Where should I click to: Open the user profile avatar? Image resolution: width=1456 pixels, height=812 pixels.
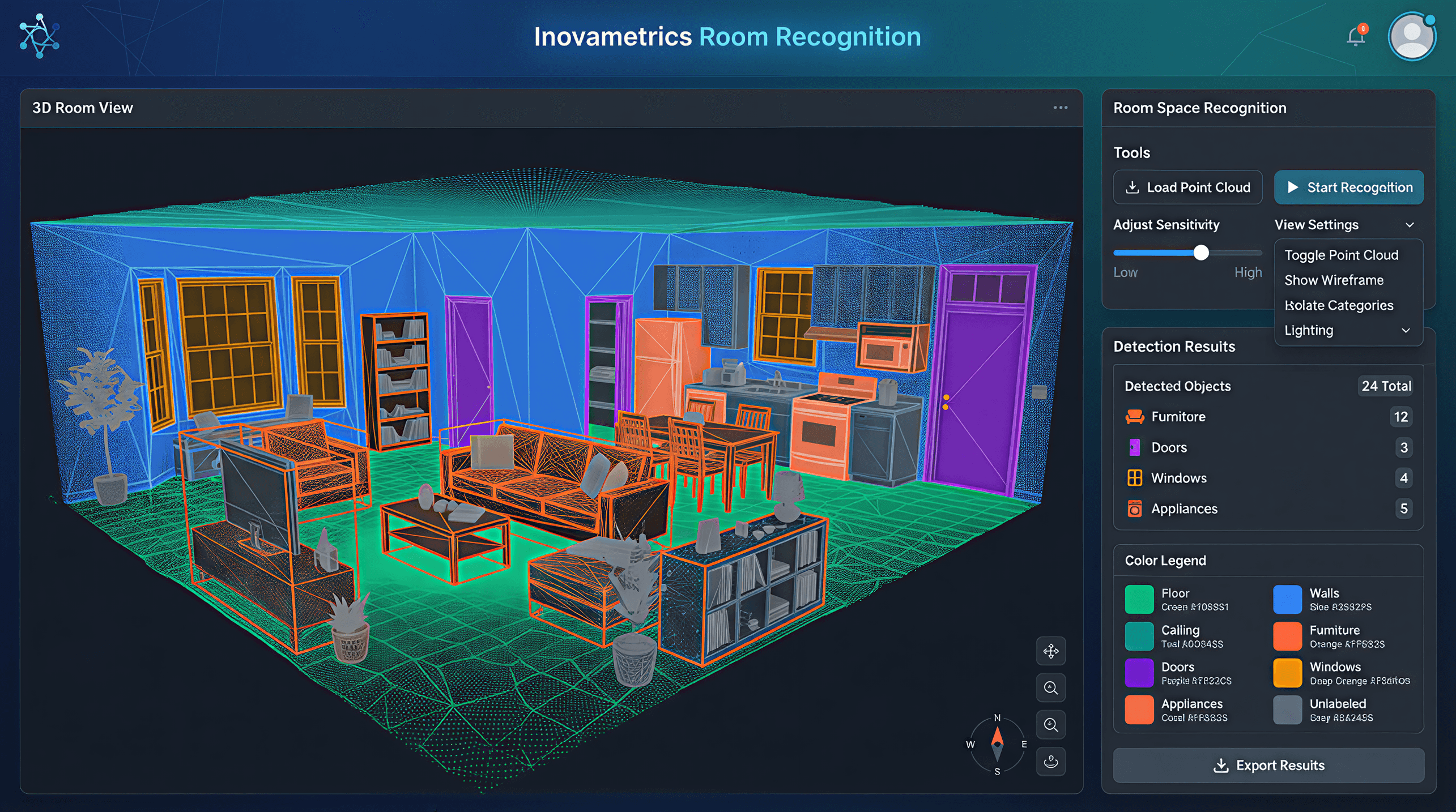point(1411,36)
